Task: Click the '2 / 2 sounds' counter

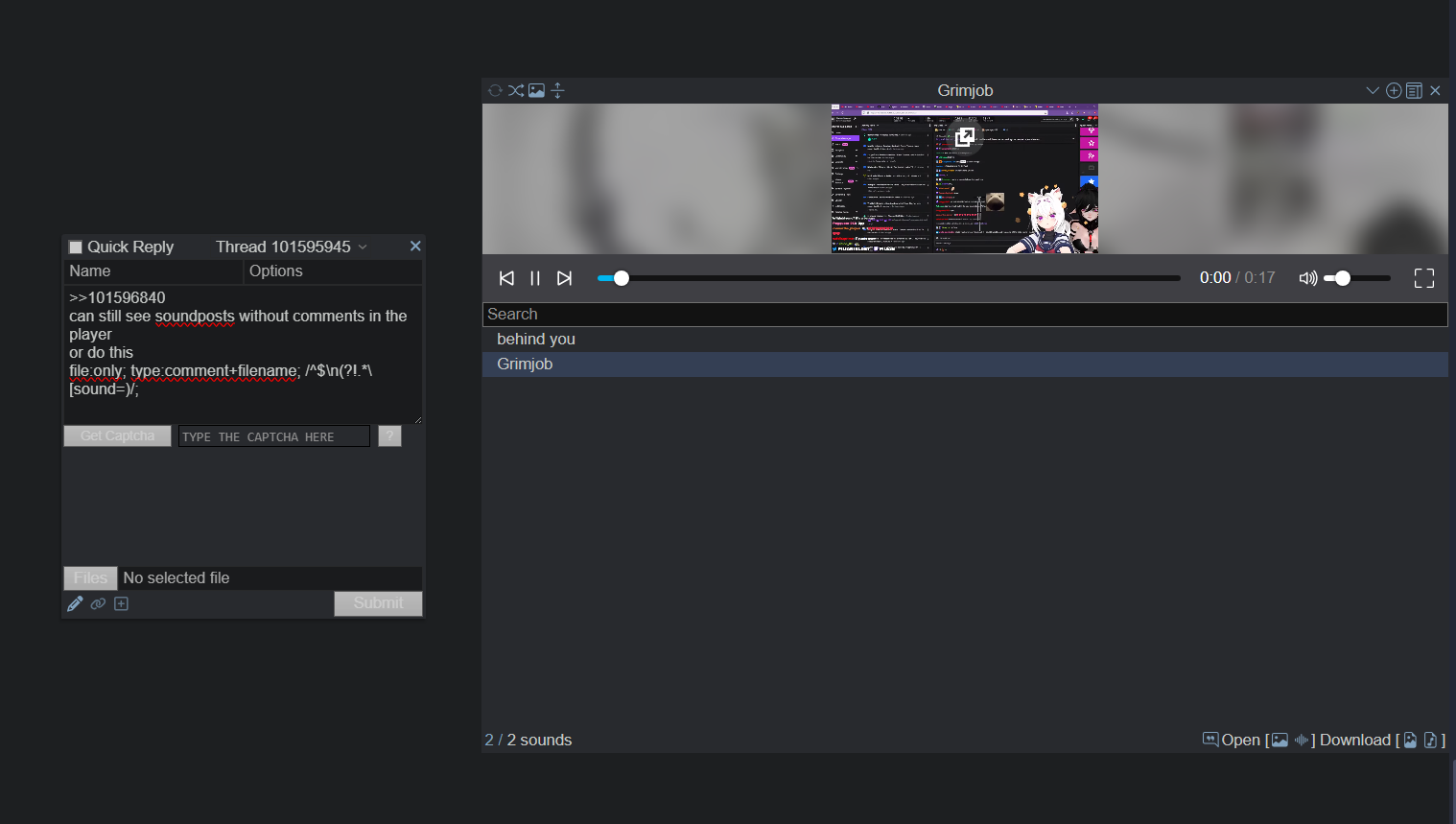Action: pyautogui.click(x=528, y=740)
